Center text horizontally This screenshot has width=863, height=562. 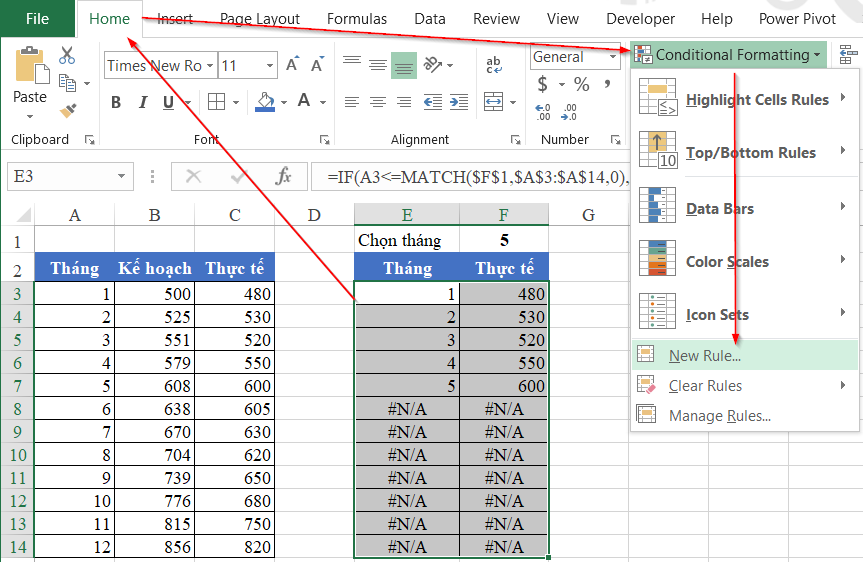click(x=378, y=102)
